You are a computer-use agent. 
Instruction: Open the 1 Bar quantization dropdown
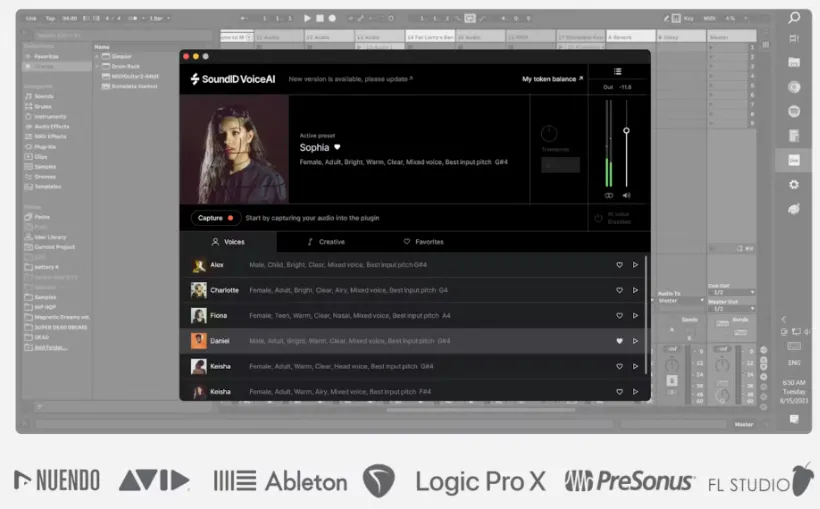pyautogui.click(x=160, y=18)
